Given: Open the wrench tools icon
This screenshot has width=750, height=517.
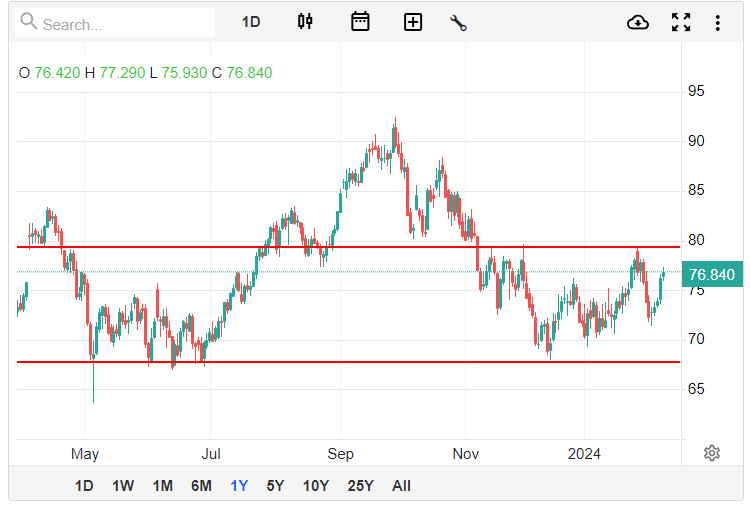Looking at the screenshot, I should click(x=458, y=22).
